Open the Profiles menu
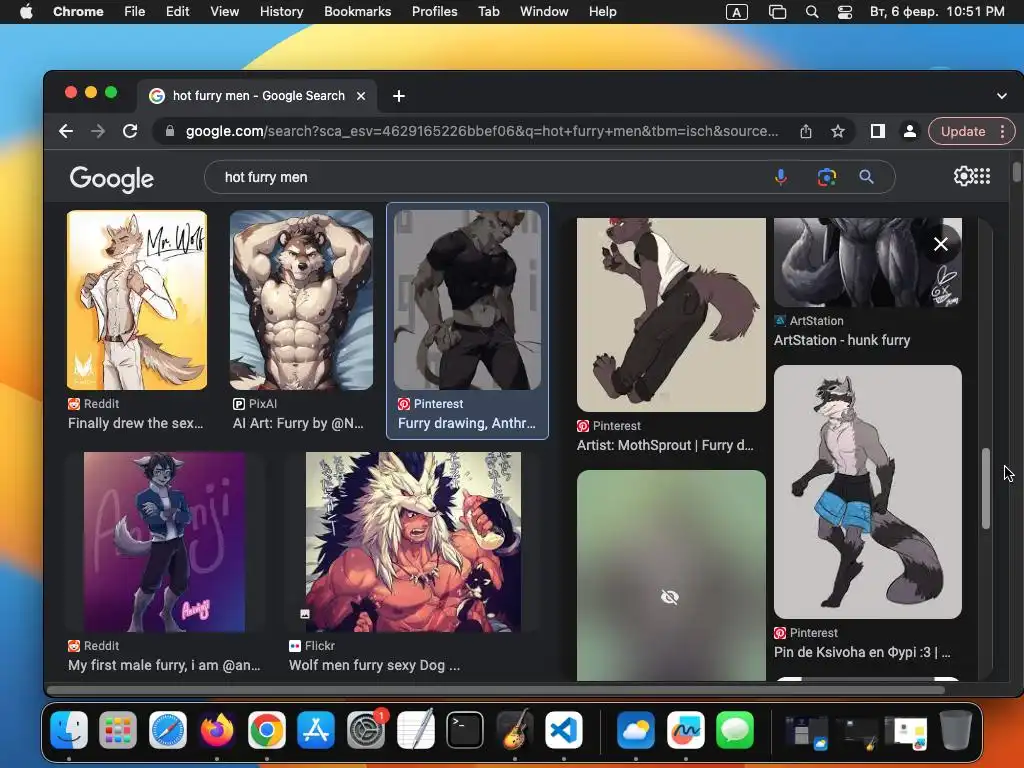1024x768 pixels. (434, 12)
